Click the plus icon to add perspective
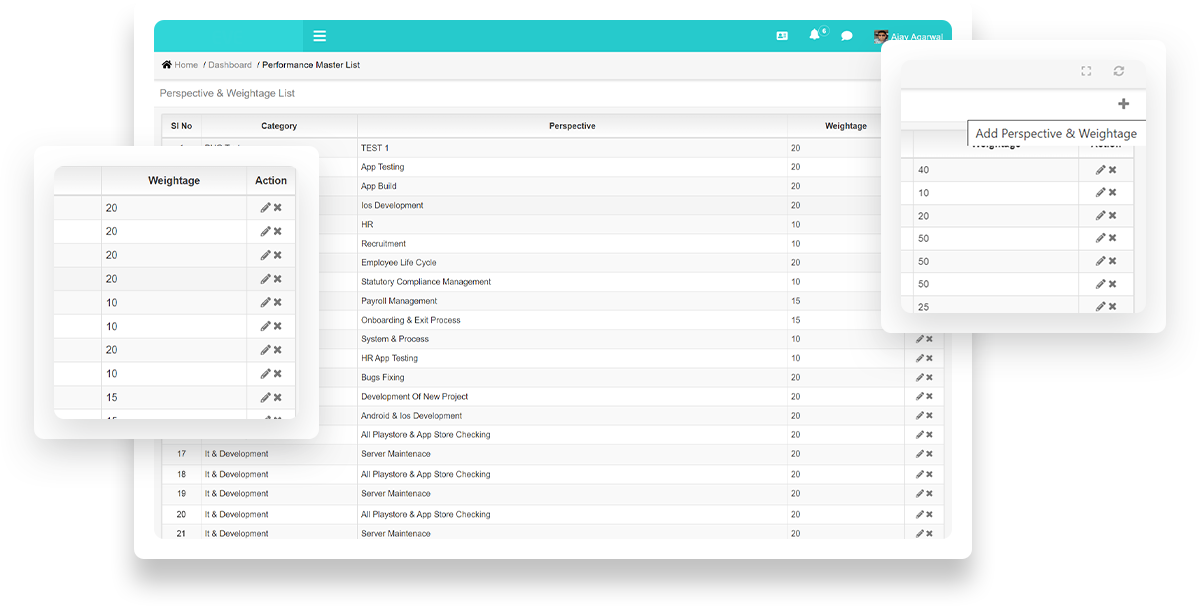Screen dimensions: 1200x606 coord(1123,104)
